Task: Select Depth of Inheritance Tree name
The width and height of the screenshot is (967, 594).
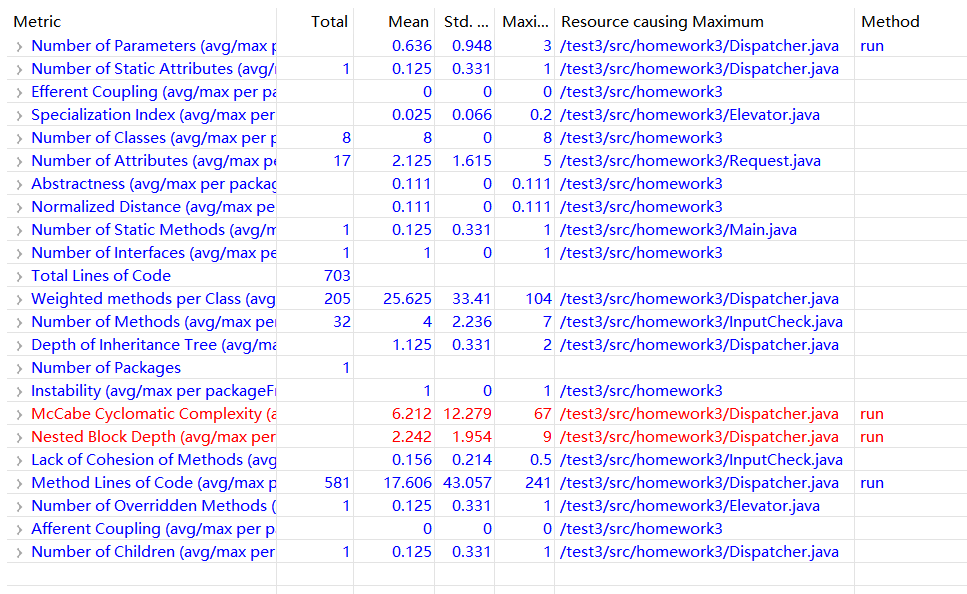Action: [x=153, y=345]
